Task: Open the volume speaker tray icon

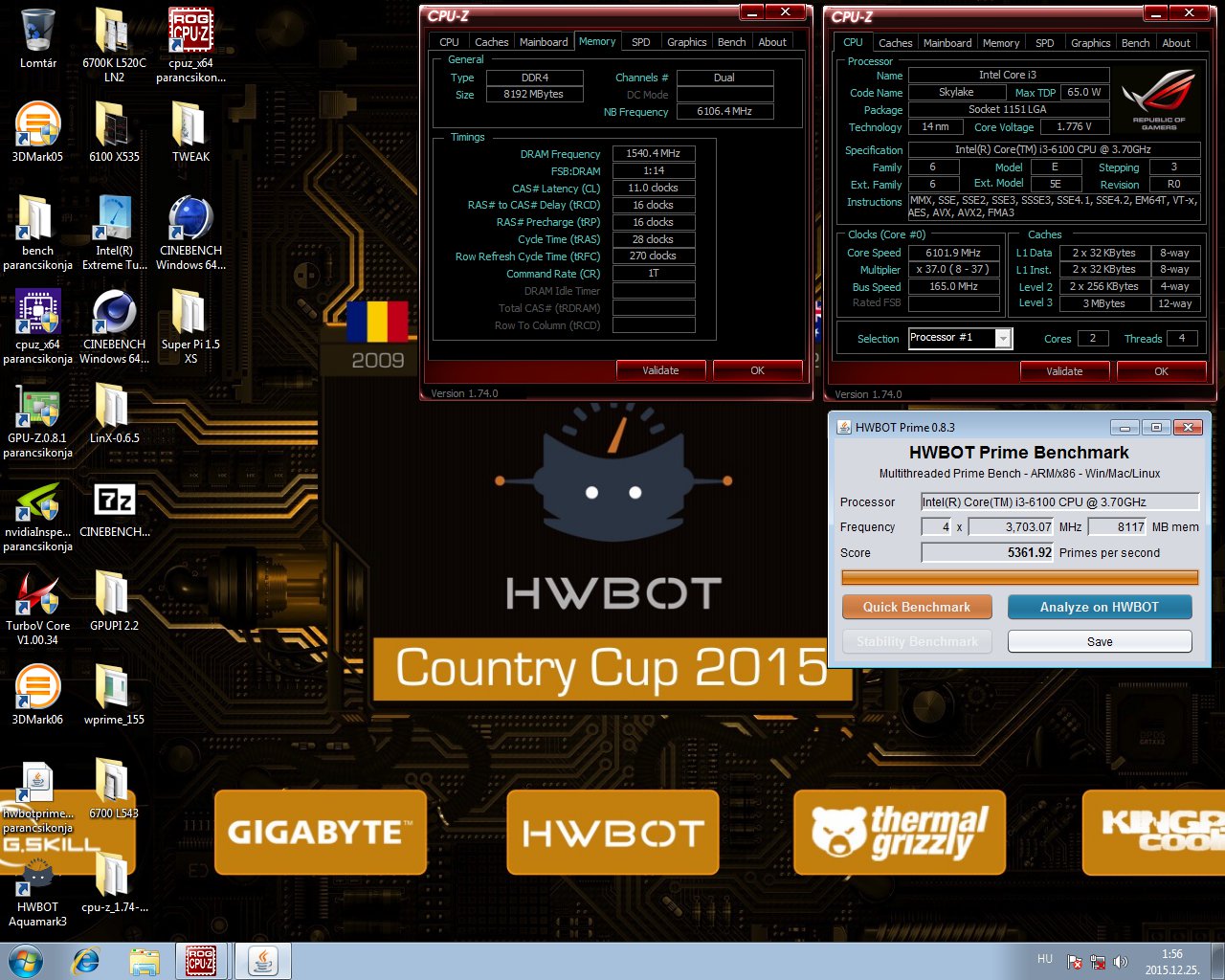Action: tap(1121, 961)
